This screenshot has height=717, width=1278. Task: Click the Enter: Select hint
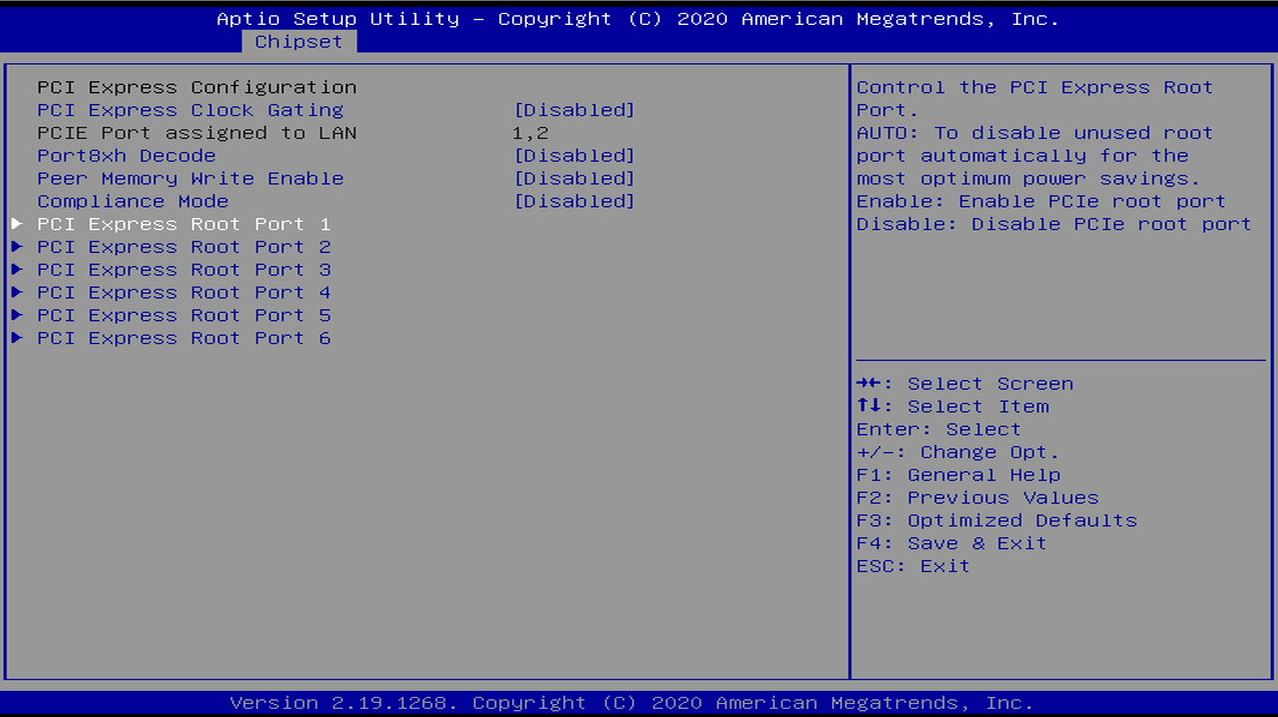coord(939,430)
